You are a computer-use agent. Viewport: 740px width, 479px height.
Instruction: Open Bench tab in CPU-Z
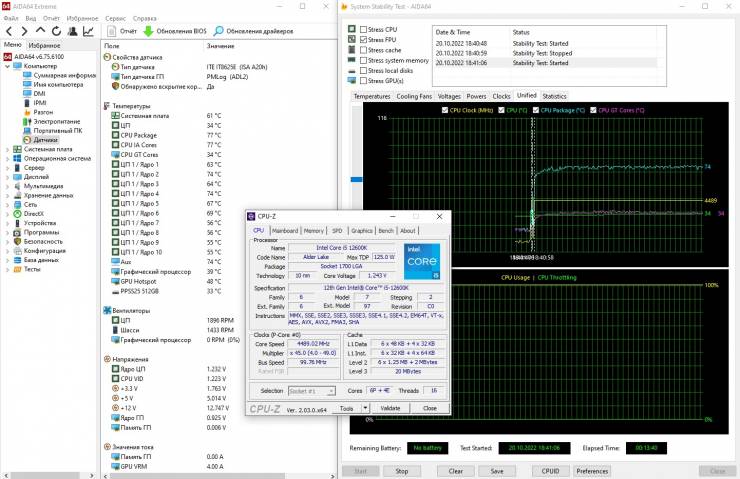tap(386, 231)
